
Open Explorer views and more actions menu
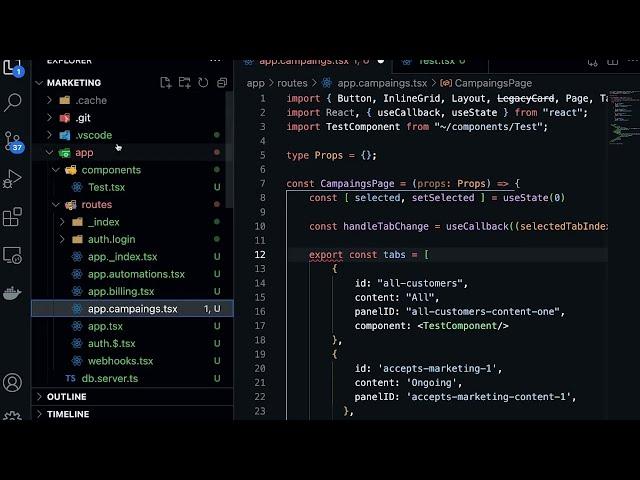(x=215, y=61)
